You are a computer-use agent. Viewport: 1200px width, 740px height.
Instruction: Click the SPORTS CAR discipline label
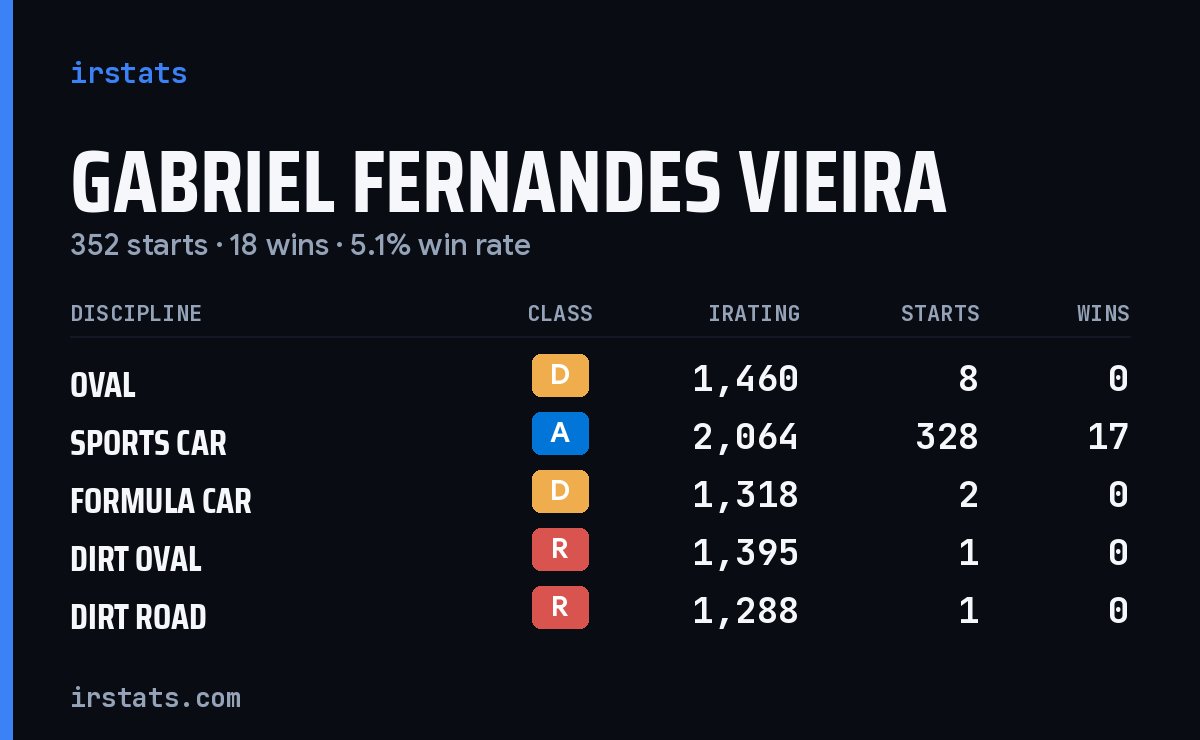[x=148, y=443]
